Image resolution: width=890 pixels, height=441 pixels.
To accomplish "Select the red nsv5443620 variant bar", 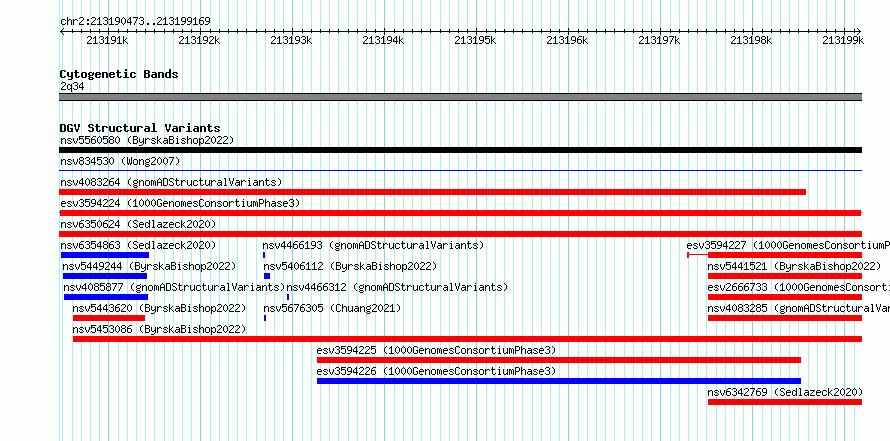I will [109, 318].
